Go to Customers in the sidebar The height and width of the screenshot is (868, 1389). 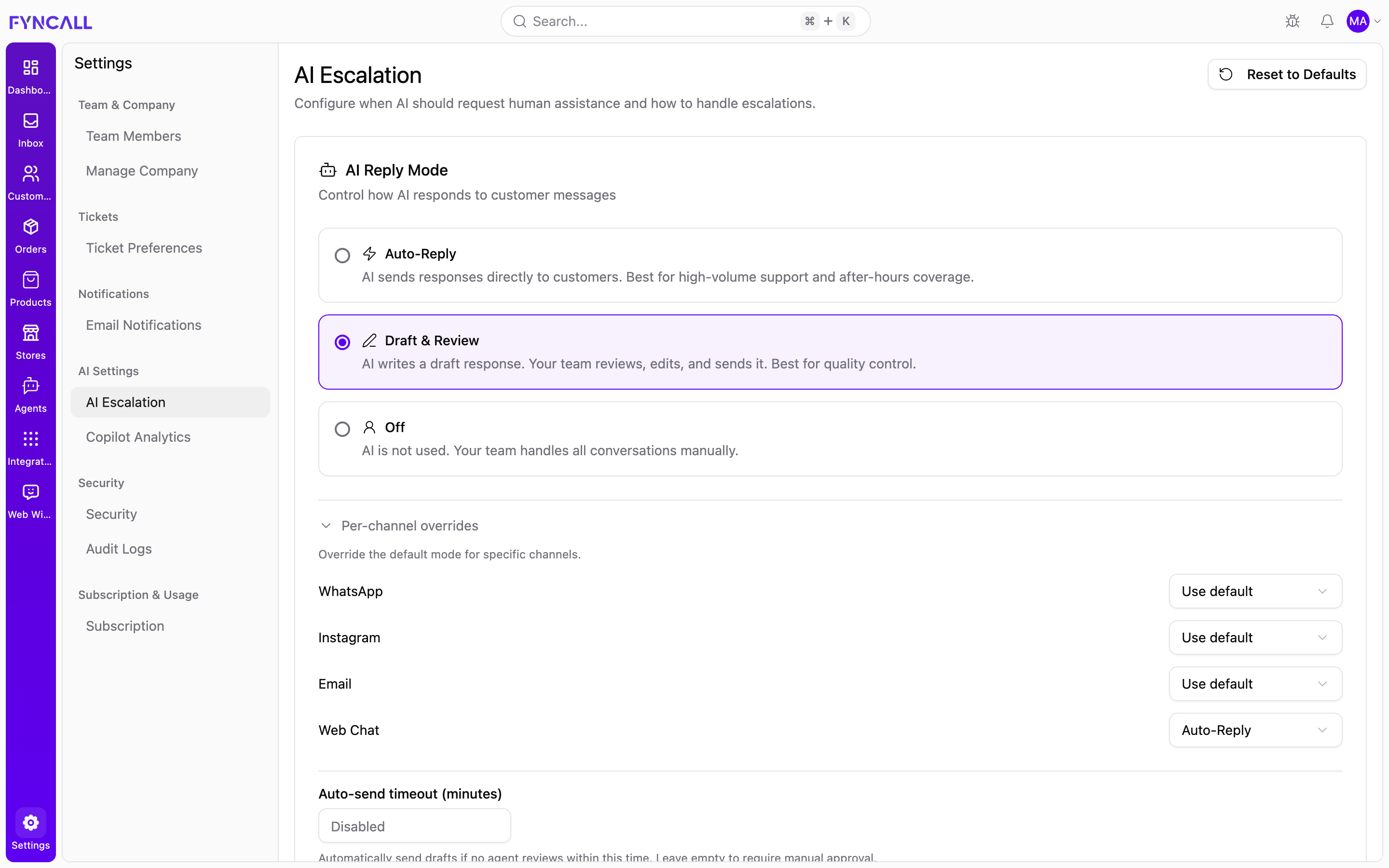click(x=30, y=174)
